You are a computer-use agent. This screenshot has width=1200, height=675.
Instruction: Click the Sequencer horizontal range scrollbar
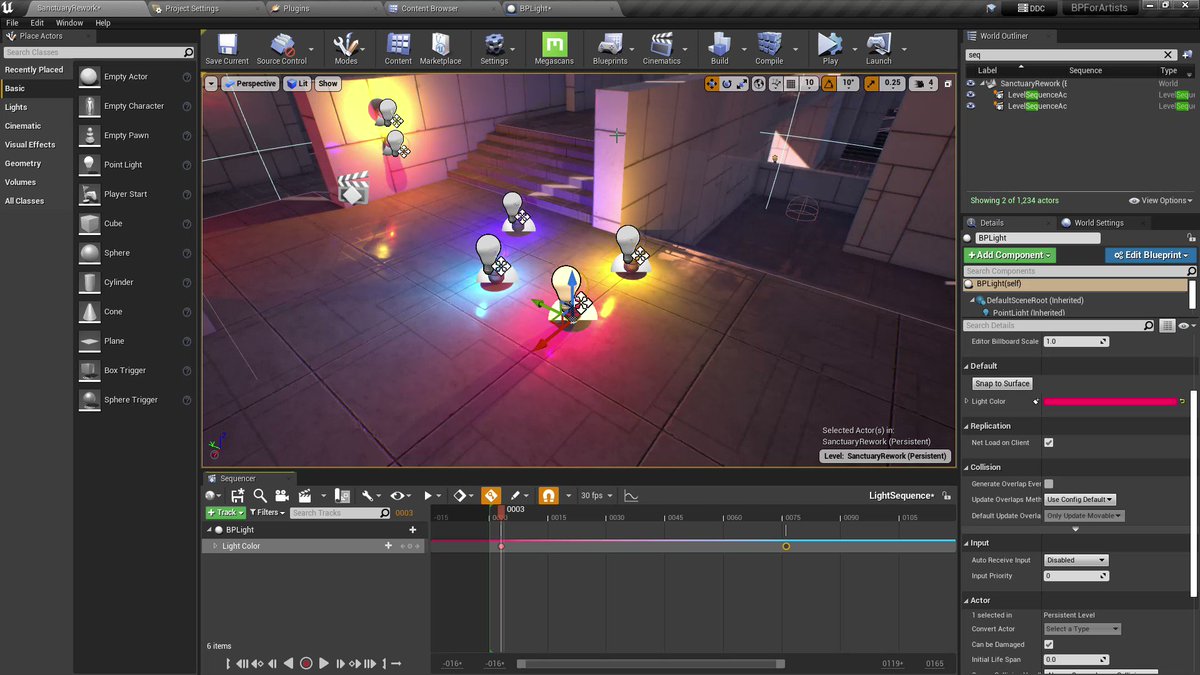point(650,663)
